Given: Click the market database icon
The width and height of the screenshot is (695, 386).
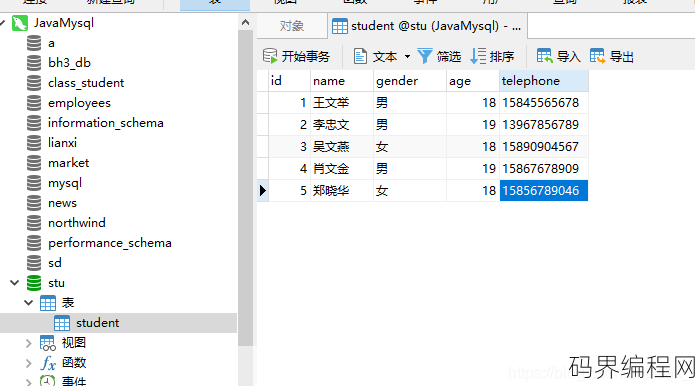Looking at the screenshot, I should pos(34,163).
